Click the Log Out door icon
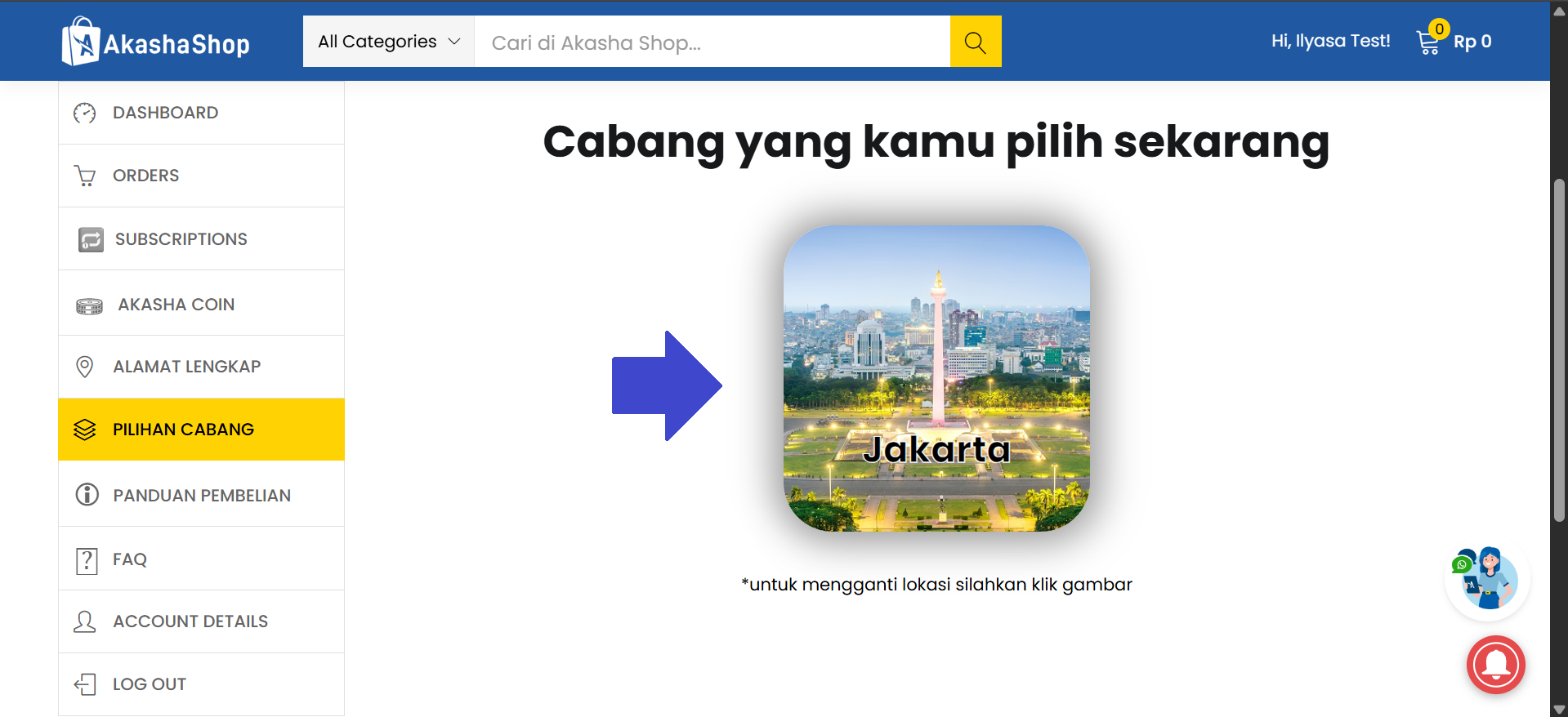 [86, 684]
